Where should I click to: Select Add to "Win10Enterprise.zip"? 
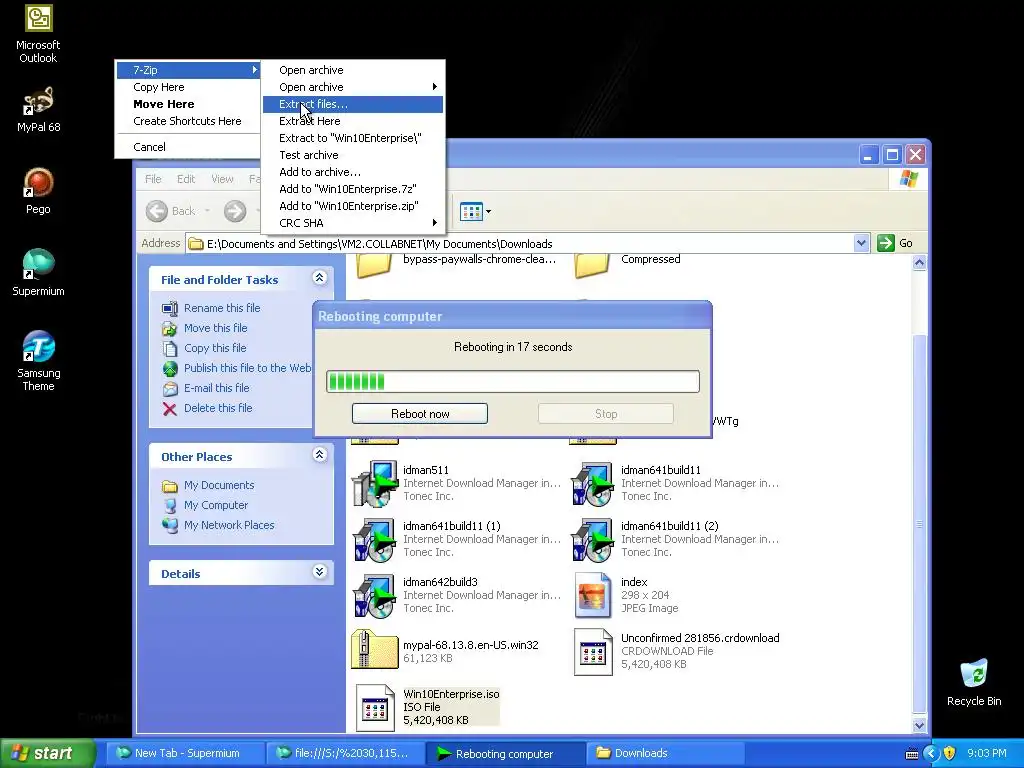click(x=353, y=206)
